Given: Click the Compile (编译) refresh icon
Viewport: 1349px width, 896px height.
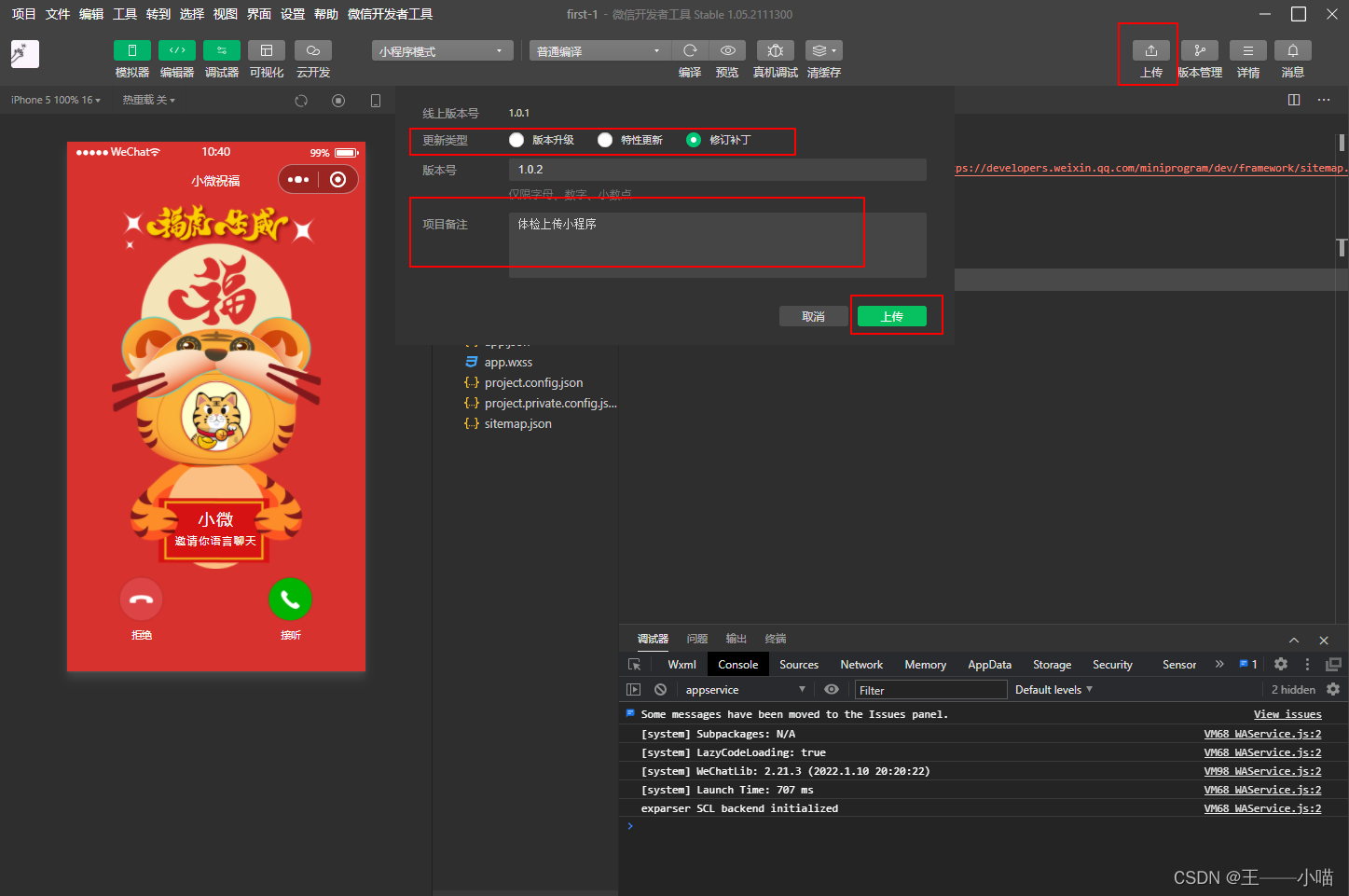Looking at the screenshot, I should pyautogui.click(x=690, y=50).
